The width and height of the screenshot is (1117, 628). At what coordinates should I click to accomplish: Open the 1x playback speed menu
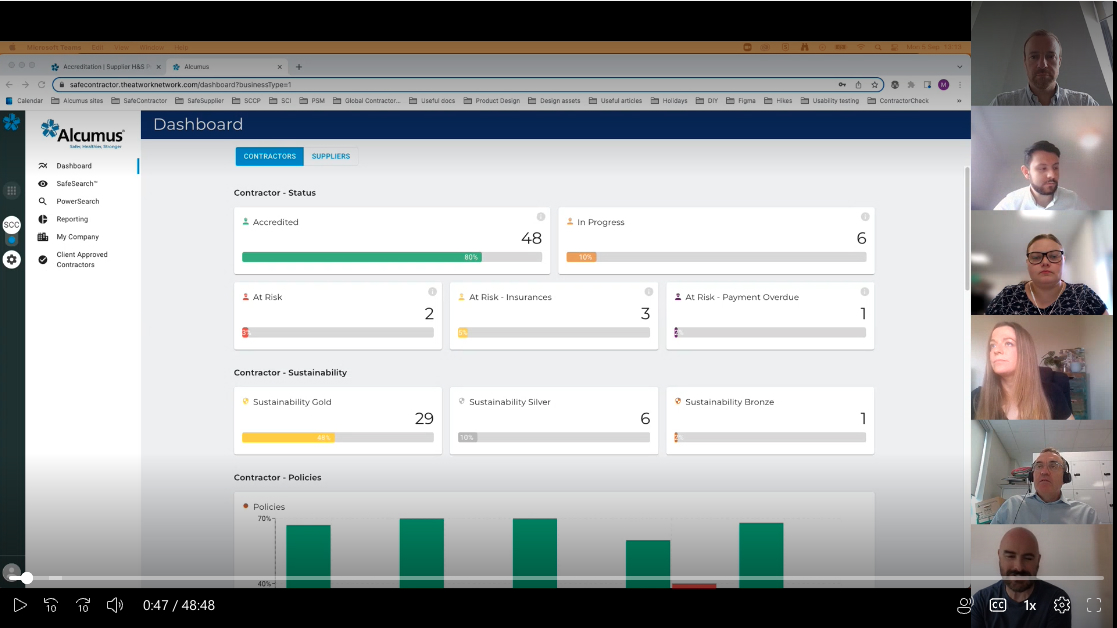(x=1029, y=605)
